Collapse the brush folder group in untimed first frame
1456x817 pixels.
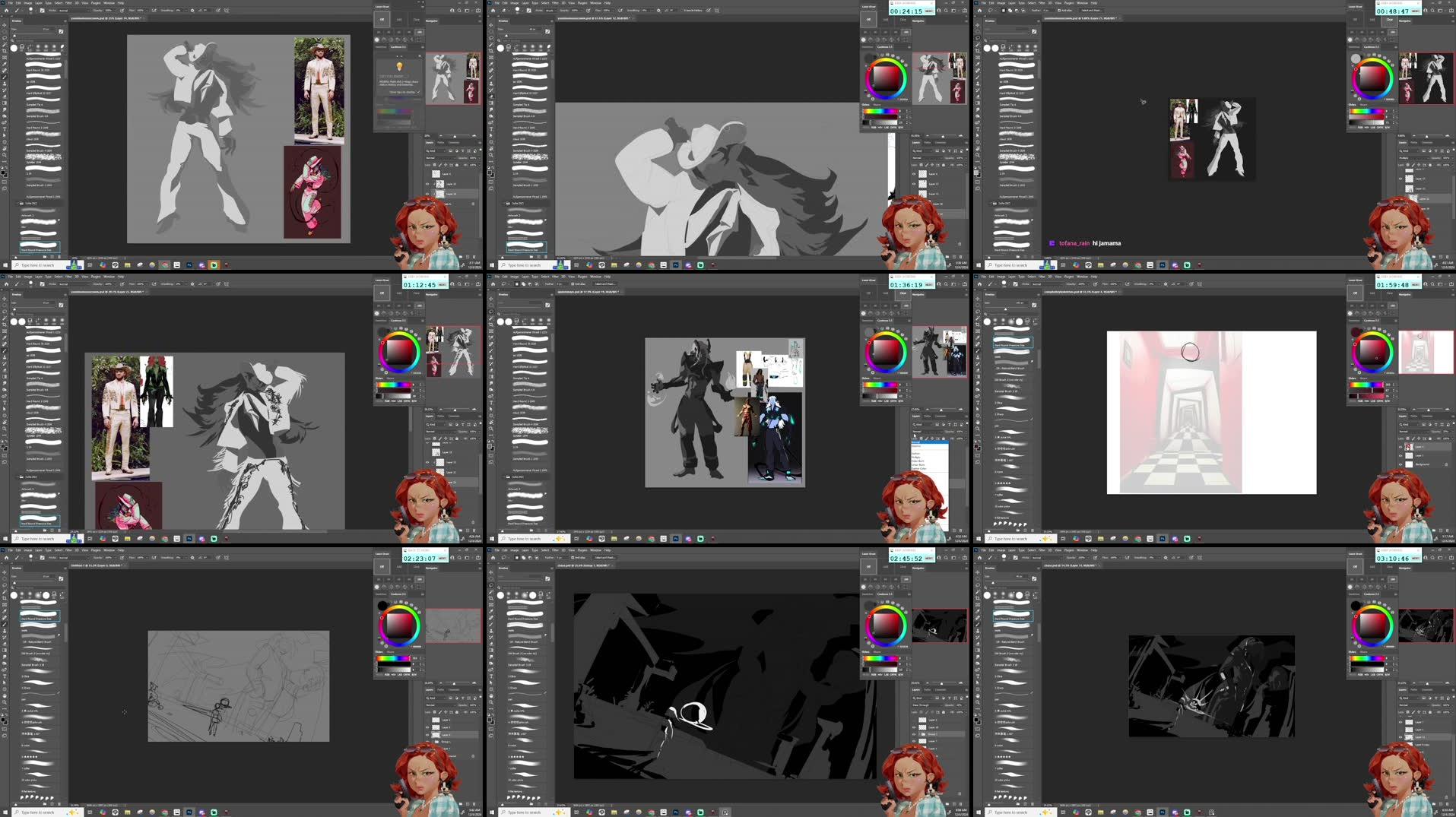click(x=17, y=203)
